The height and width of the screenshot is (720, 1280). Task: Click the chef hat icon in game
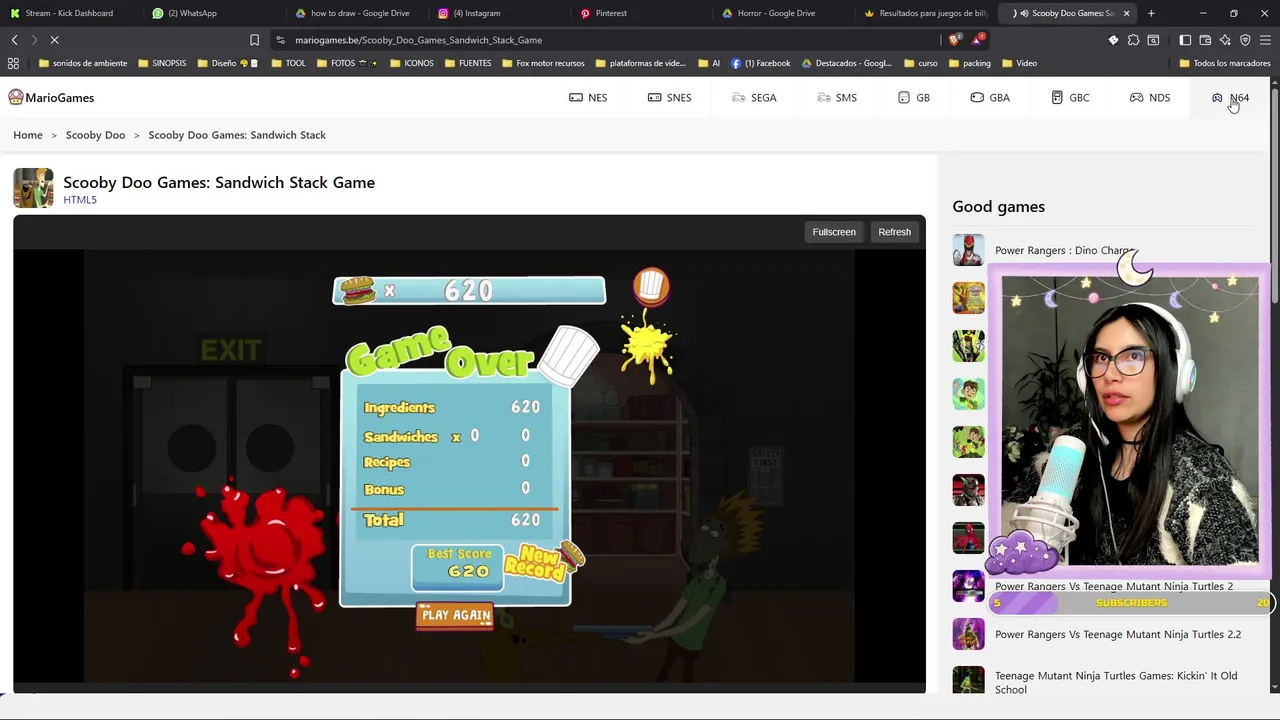(x=651, y=286)
